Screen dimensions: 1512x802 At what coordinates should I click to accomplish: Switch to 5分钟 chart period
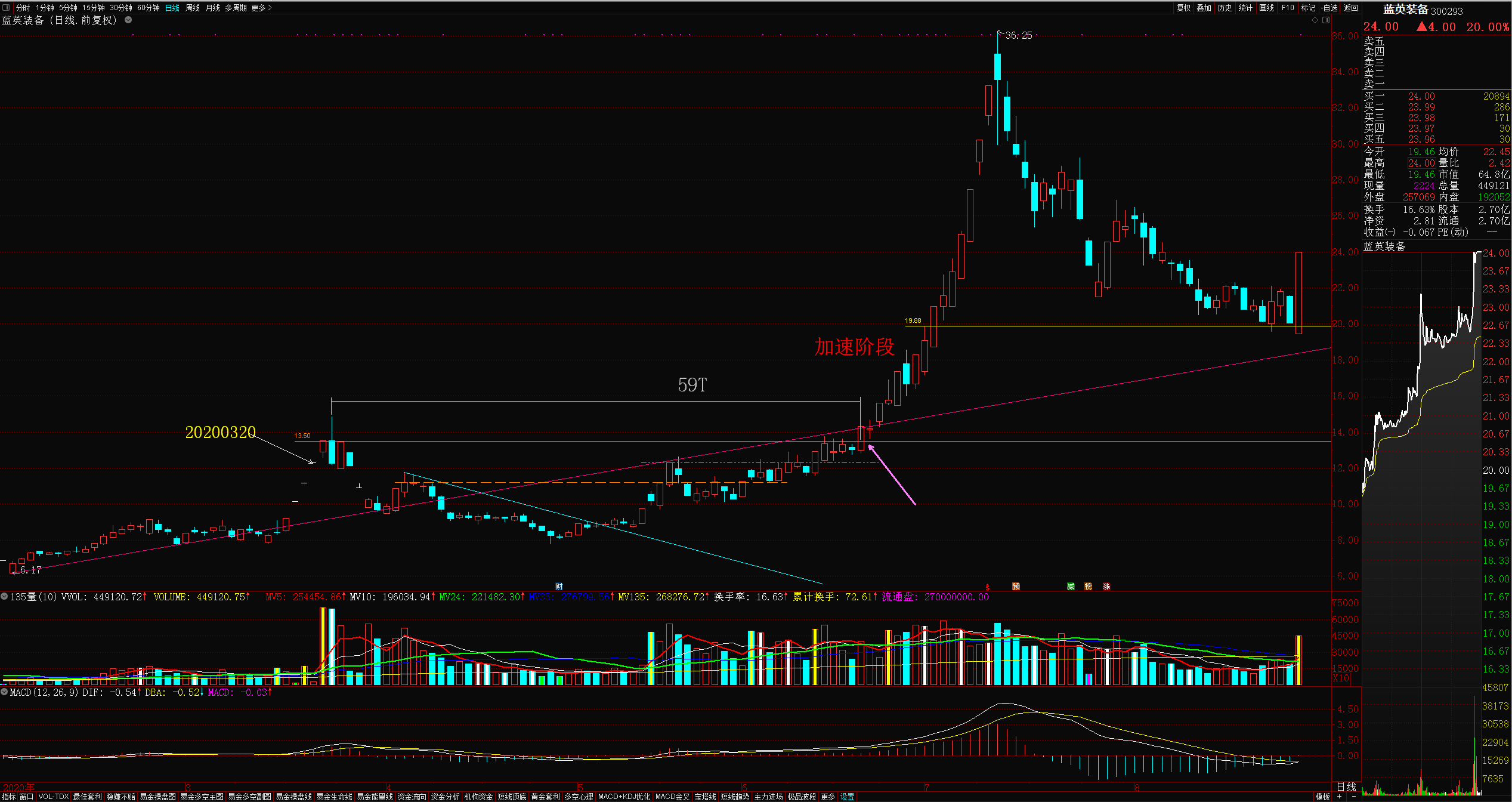[x=68, y=8]
